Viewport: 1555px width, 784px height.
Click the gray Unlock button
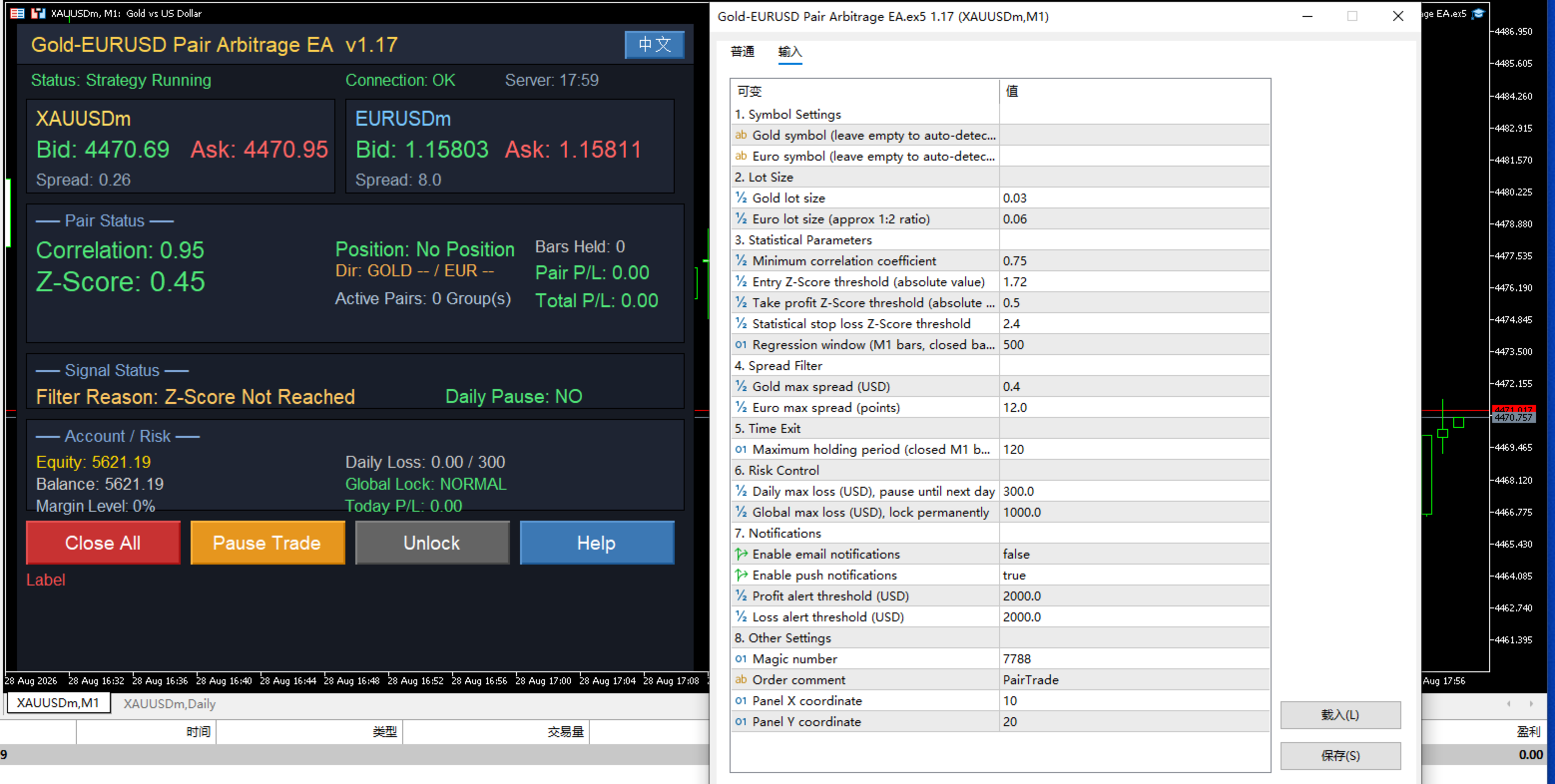pos(431,543)
